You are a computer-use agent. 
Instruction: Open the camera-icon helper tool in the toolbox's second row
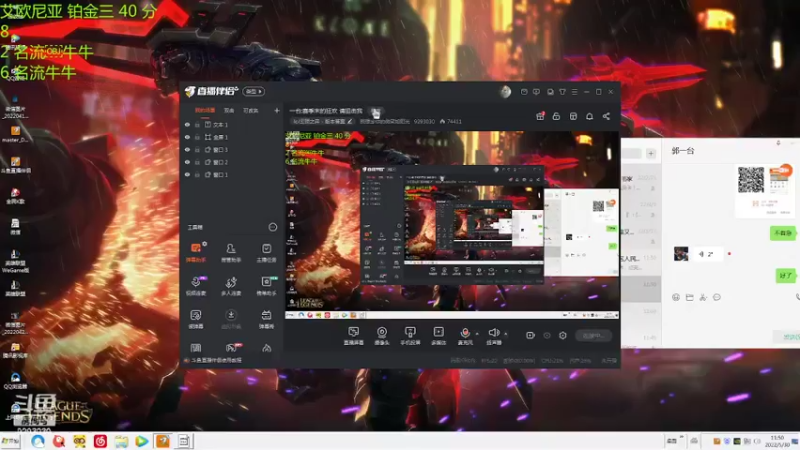coord(266,286)
